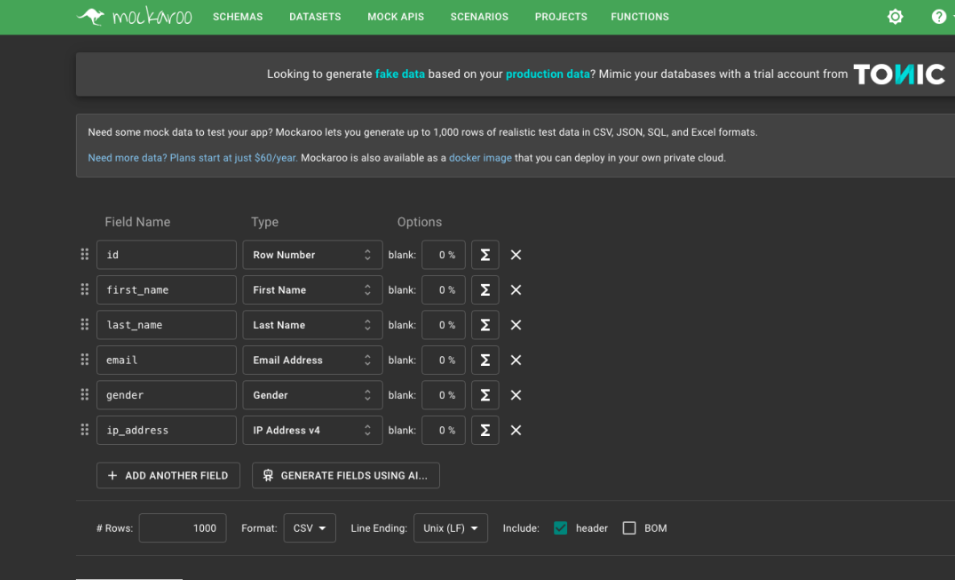Image resolution: width=955 pixels, height=580 pixels.
Task: Remove the id field with X
Action: click(516, 255)
